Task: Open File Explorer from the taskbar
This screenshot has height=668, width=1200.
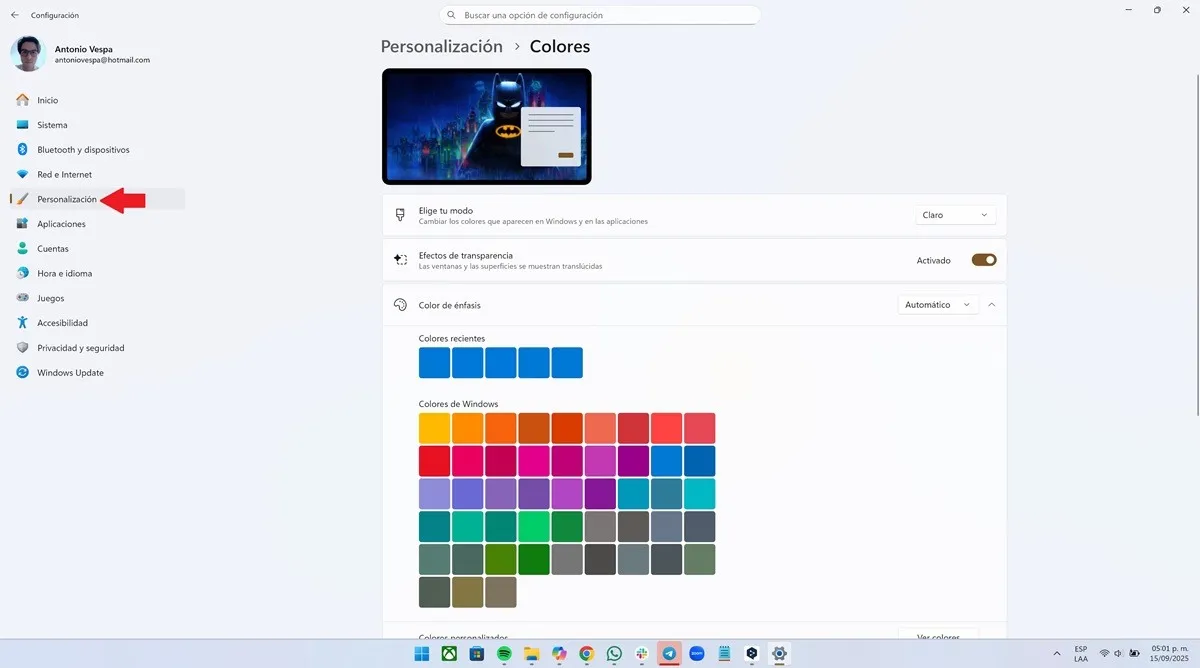Action: coord(531,654)
